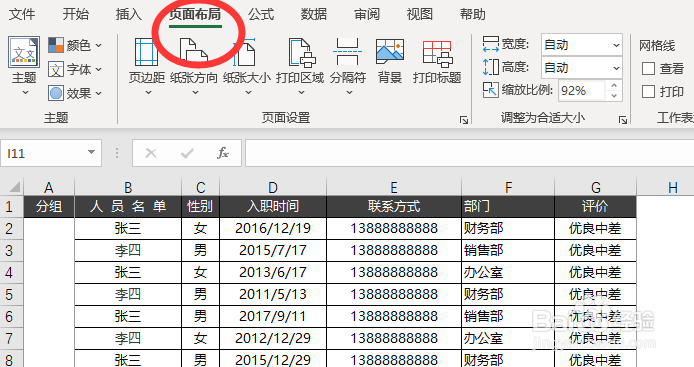Select column D header
The image size is (694, 367).
click(x=273, y=187)
